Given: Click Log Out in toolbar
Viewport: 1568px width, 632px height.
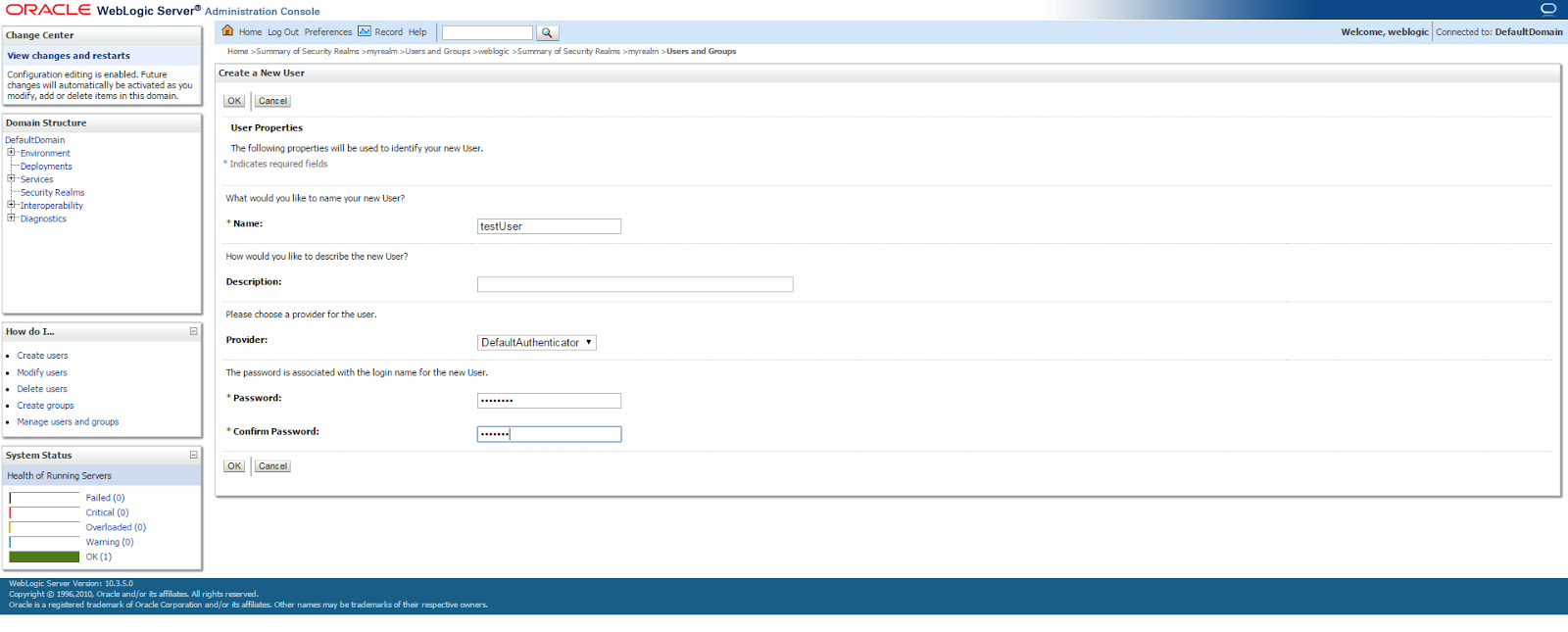Looking at the screenshot, I should tap(283, 32).
